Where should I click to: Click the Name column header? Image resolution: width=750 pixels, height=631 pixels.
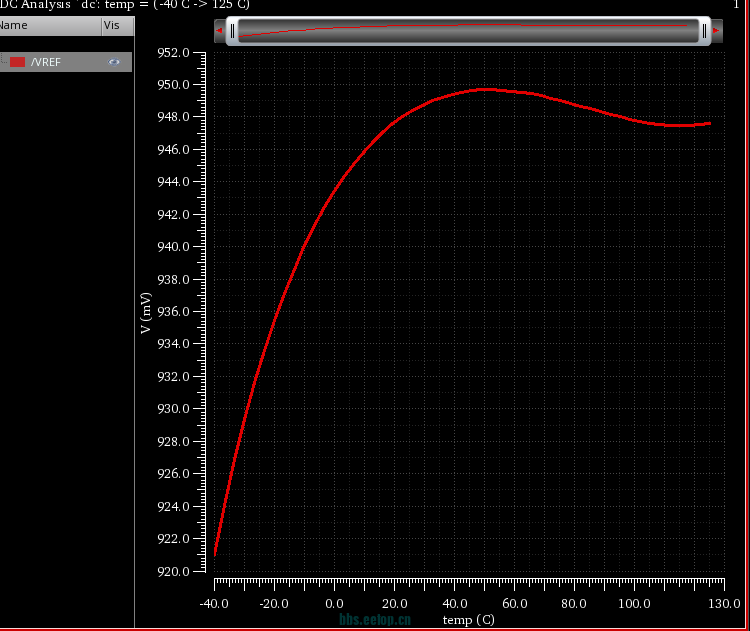coord(50,26)
